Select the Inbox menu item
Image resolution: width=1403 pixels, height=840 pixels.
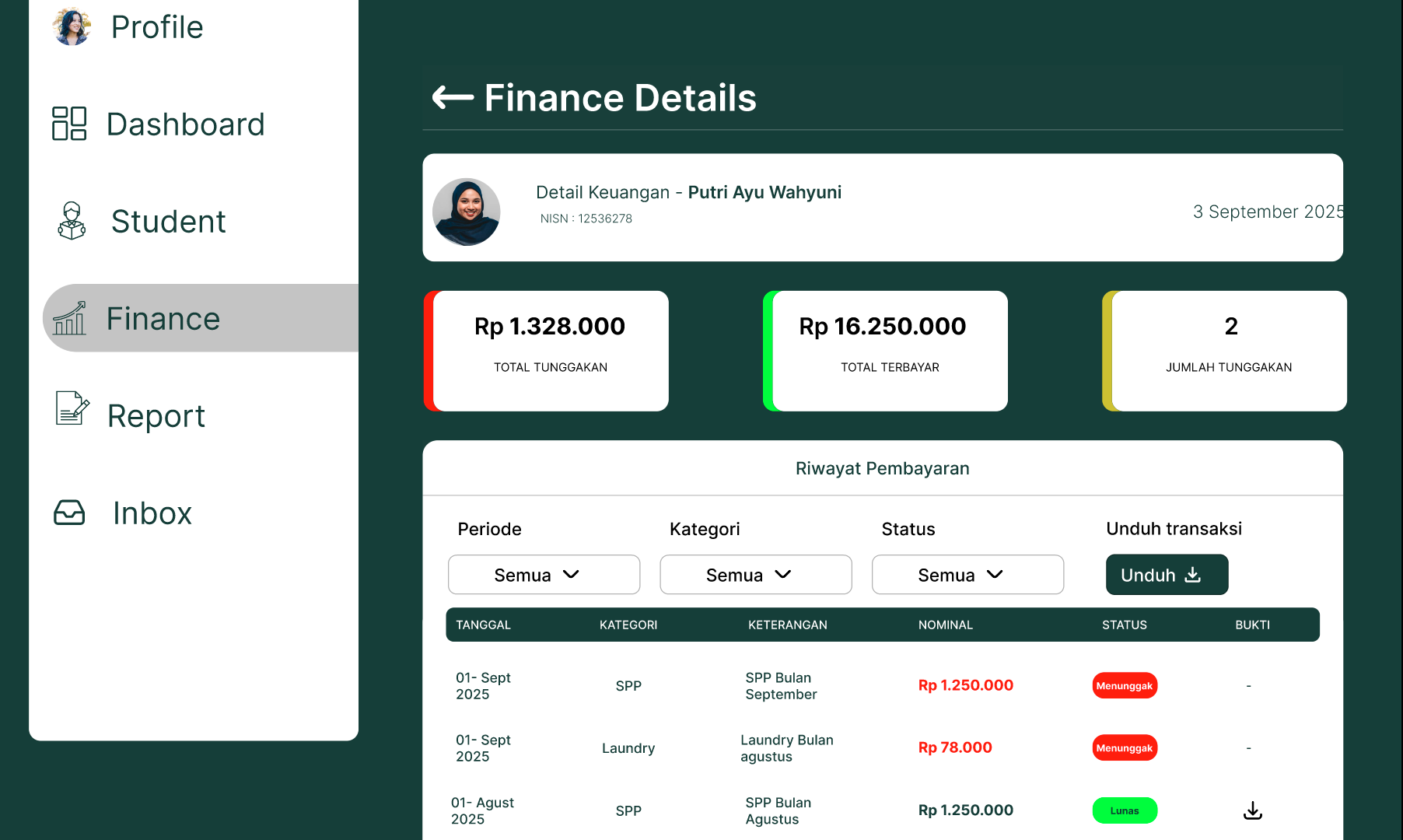tap(152, 513)
